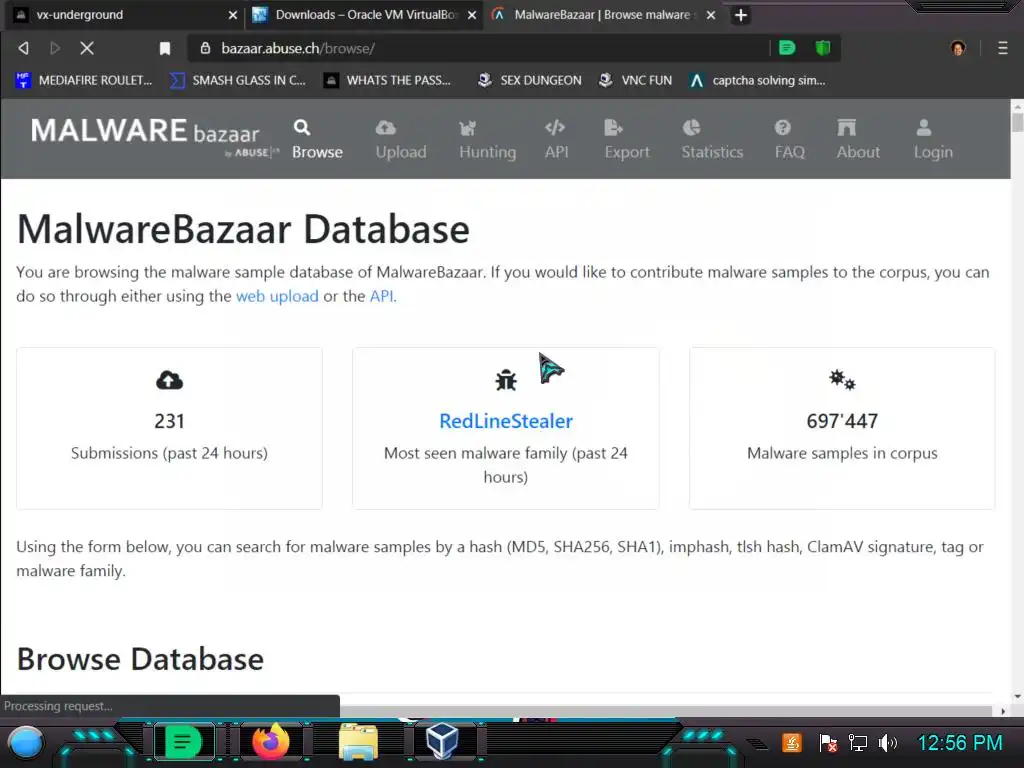
Task: Open the Login nav item
Action: (x=933, y=139)
